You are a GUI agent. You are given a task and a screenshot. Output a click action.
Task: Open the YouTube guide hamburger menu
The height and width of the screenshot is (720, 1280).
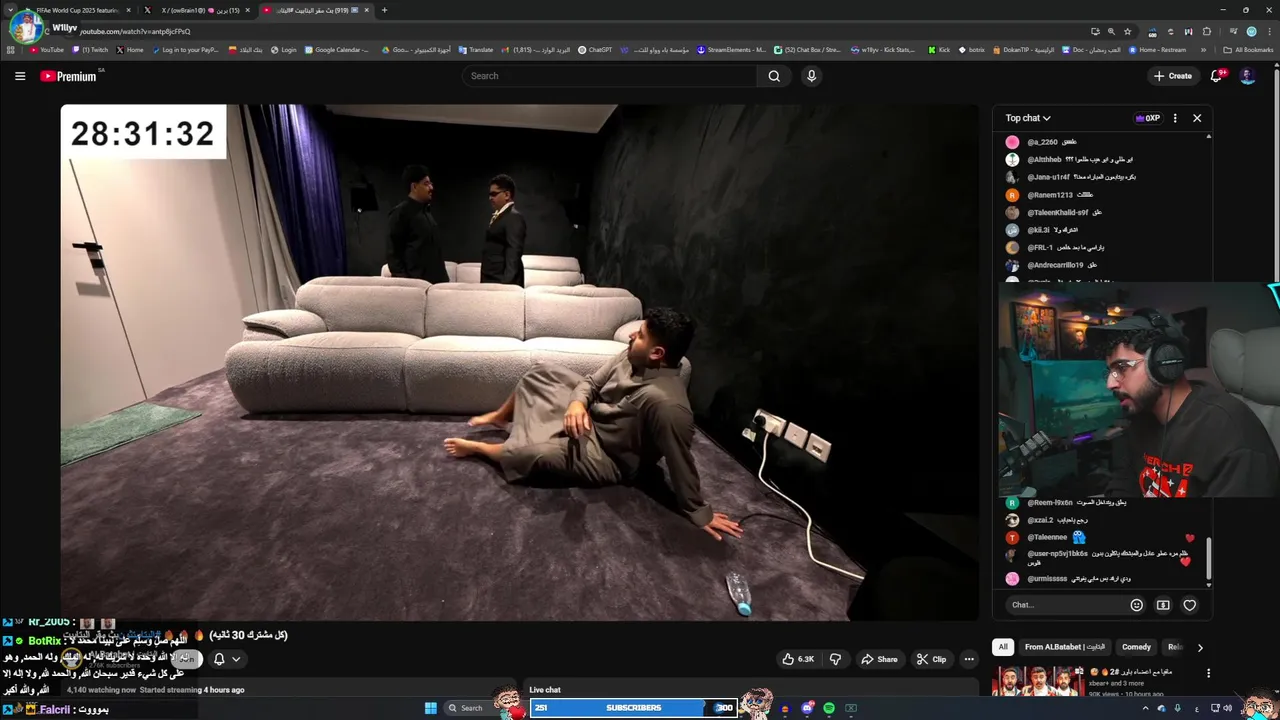tap(20, 76)
